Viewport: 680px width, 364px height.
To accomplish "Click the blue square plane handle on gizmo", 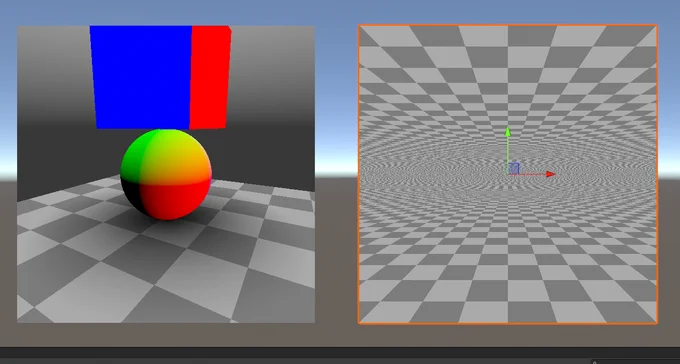I will pyautogui.click(x=514, y=168).
